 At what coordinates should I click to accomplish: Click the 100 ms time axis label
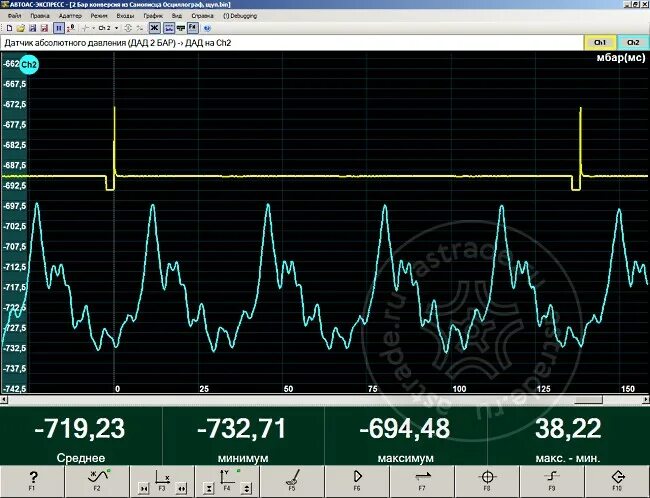click(x=459, y=389)
